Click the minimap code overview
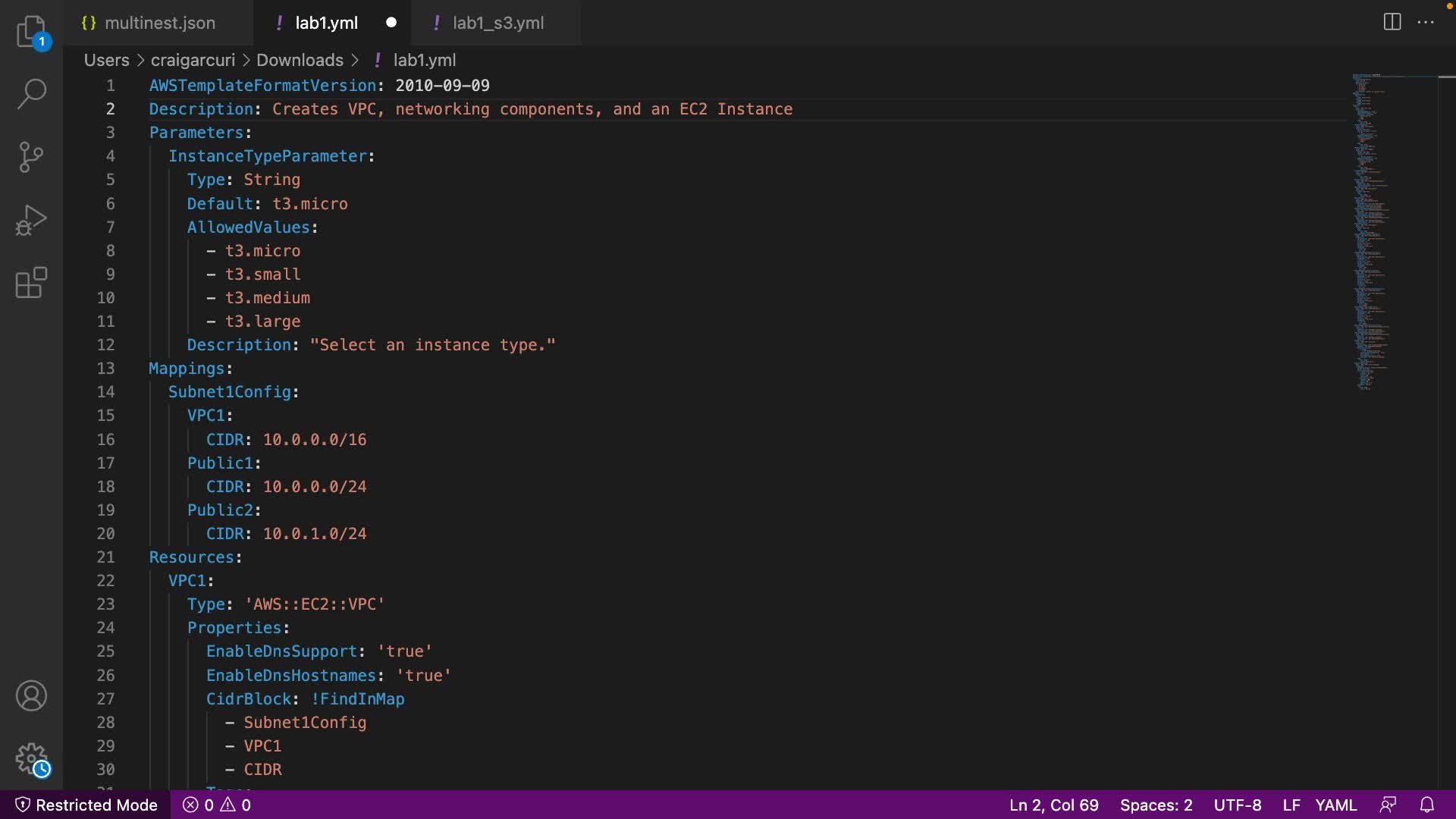 pyautogui.click(x=1373, y=227)
